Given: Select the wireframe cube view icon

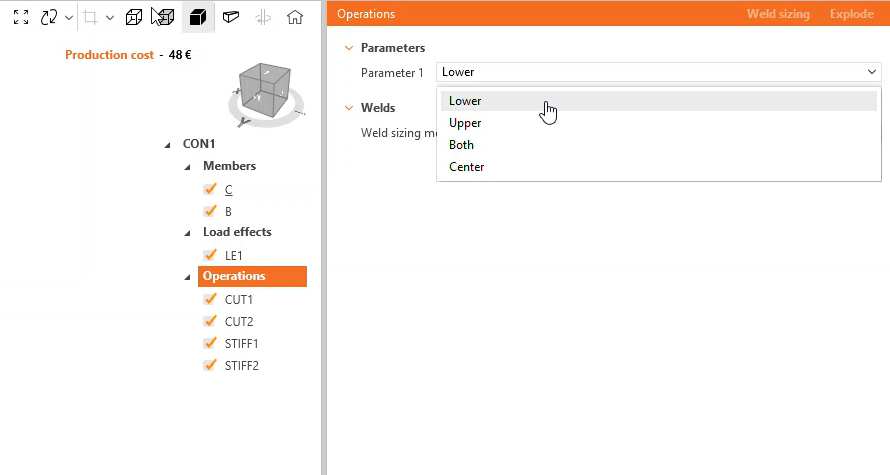Looking at the screenshot, I should tap(133, 17).
